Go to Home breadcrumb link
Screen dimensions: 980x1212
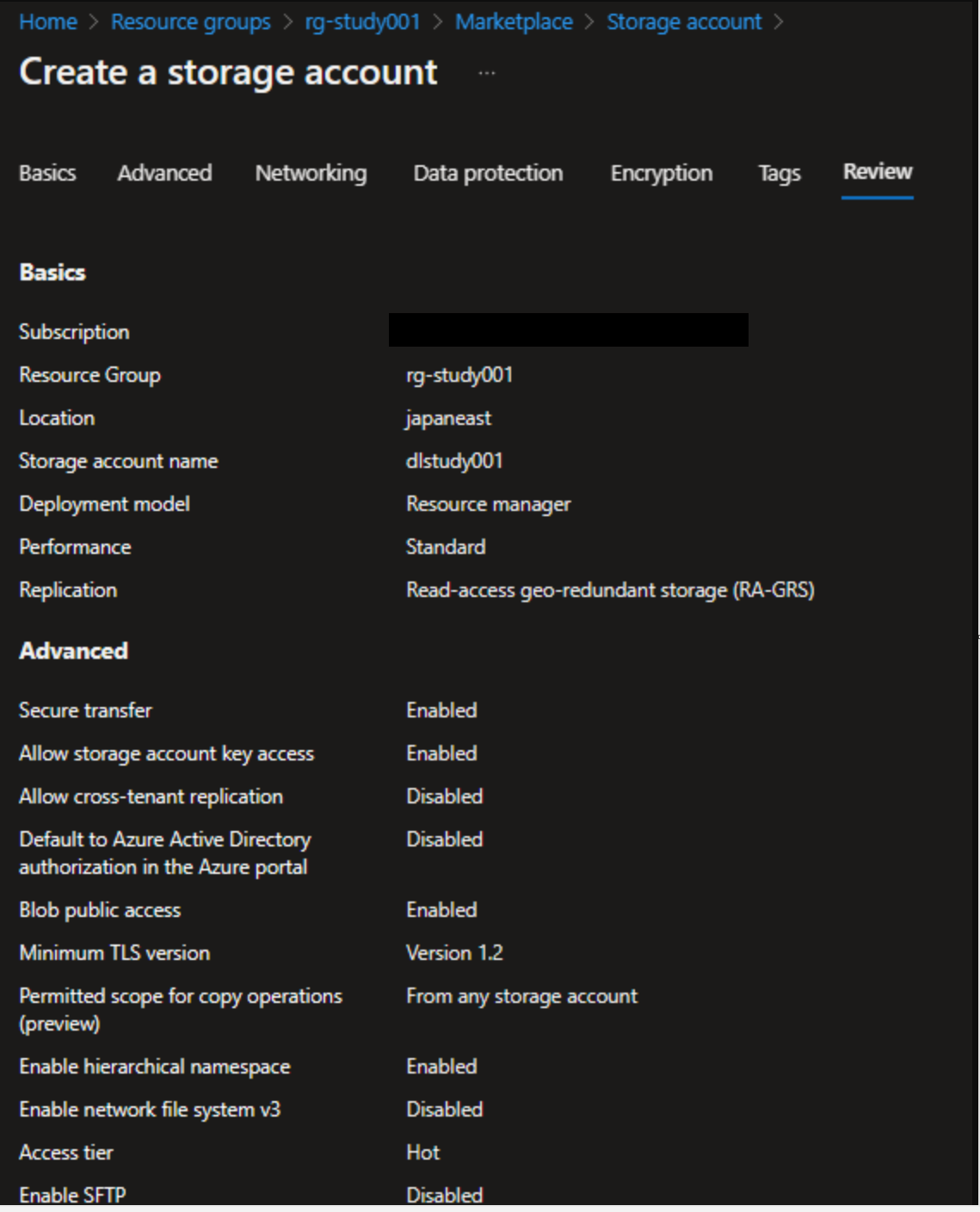[x=48, y=22]
